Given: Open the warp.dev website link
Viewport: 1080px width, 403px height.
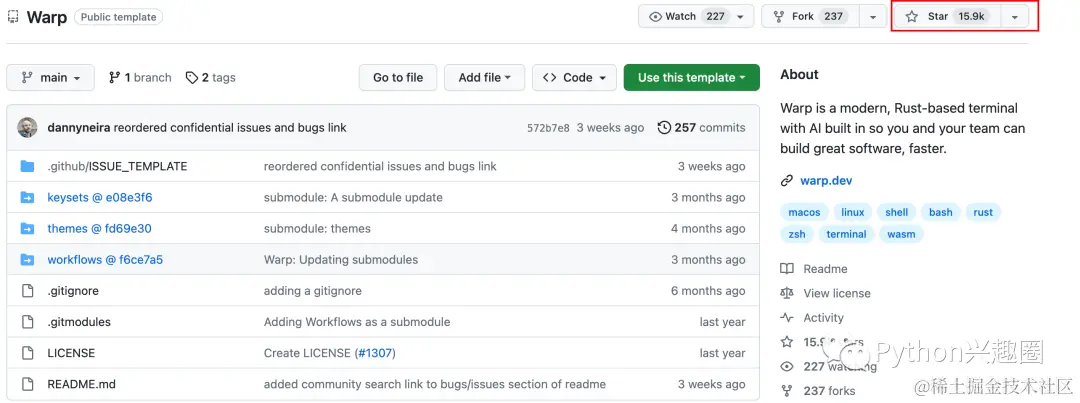Looking at the screenshot, I should 827,181.
